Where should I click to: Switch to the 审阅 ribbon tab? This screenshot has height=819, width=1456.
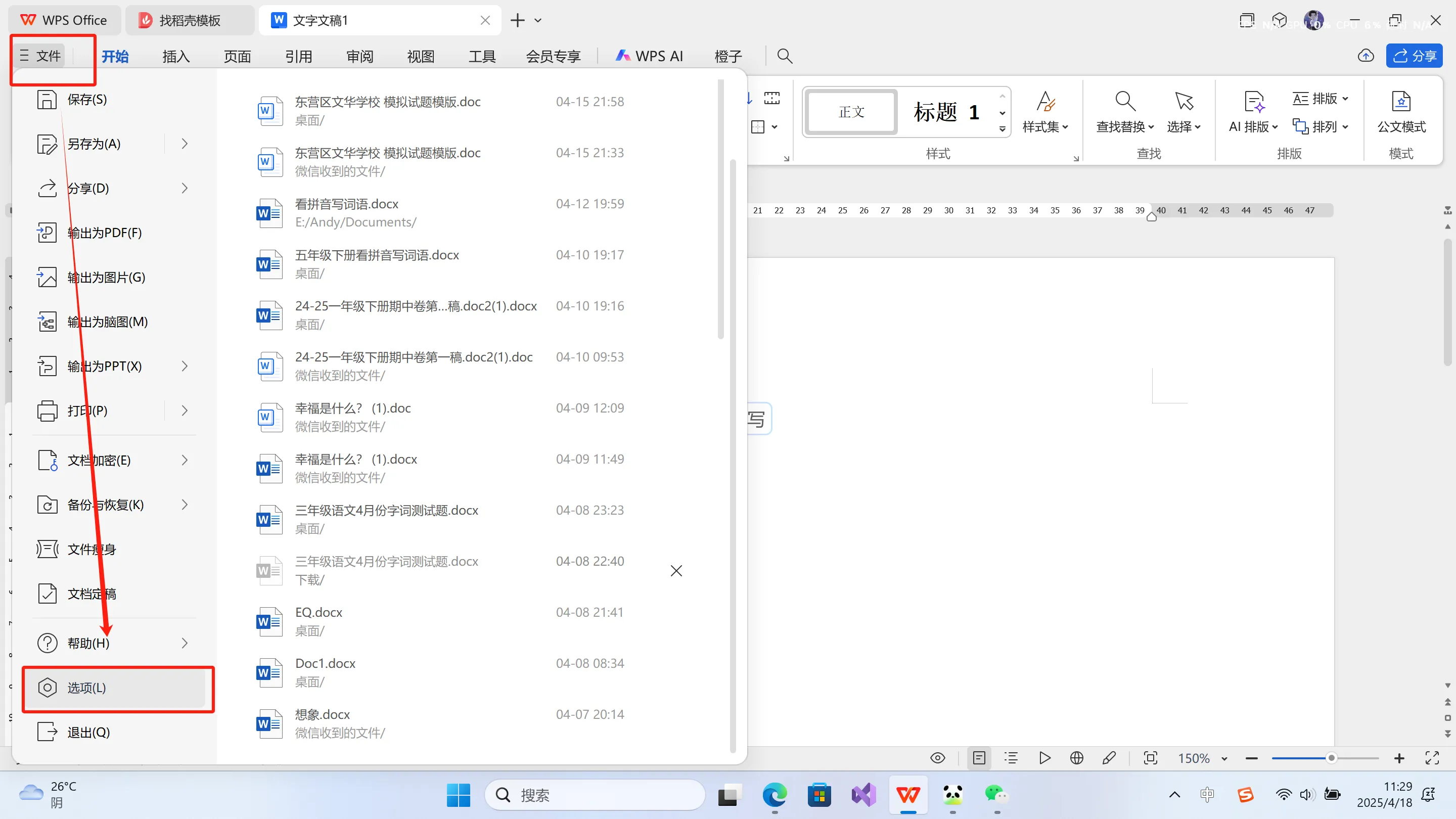[359, 56]
